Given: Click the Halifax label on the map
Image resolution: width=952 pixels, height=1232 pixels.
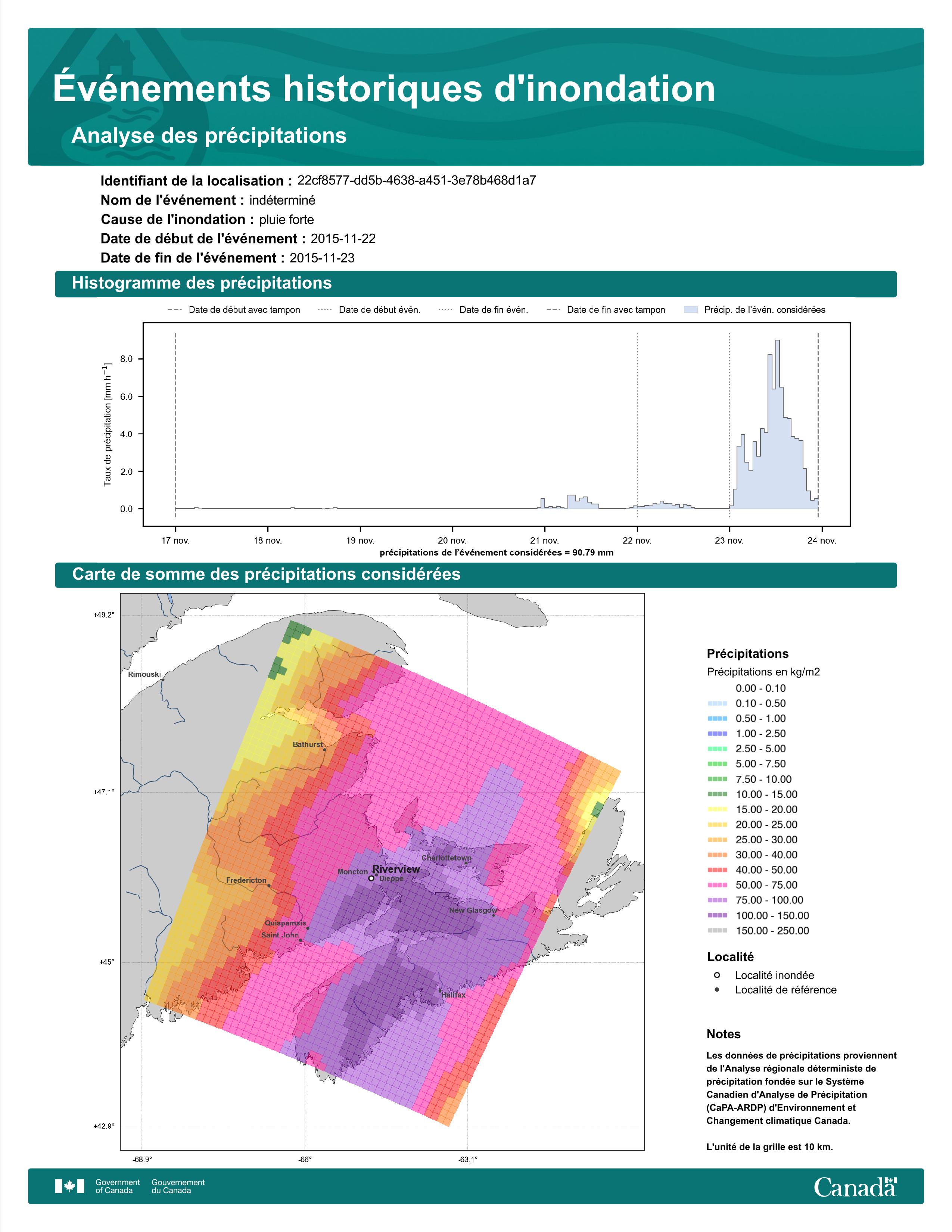Looking at the screenshot, I should 454,995.
